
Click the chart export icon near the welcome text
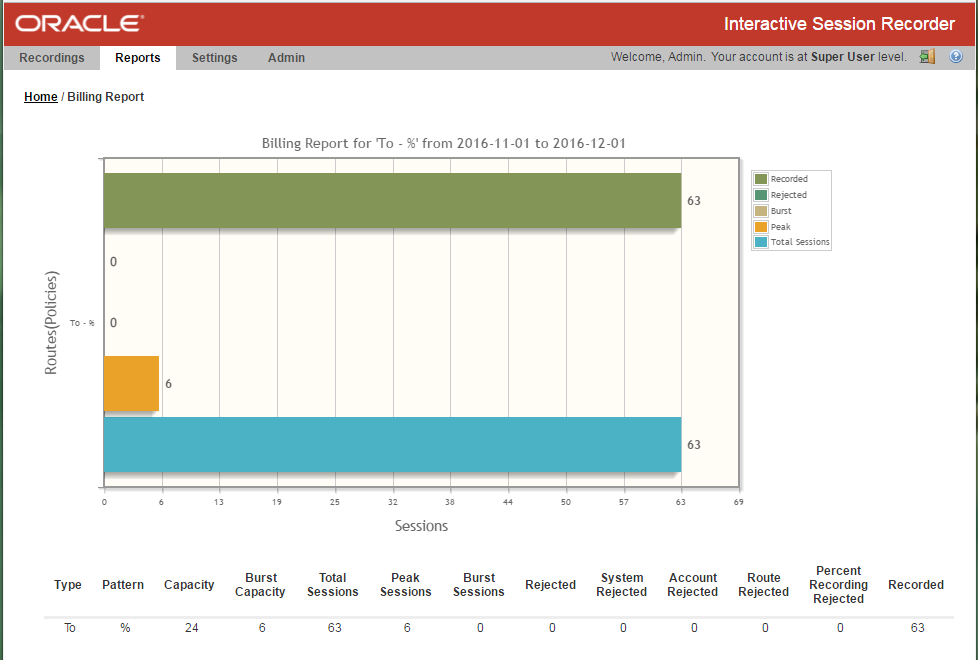click(x=926, y=57)
